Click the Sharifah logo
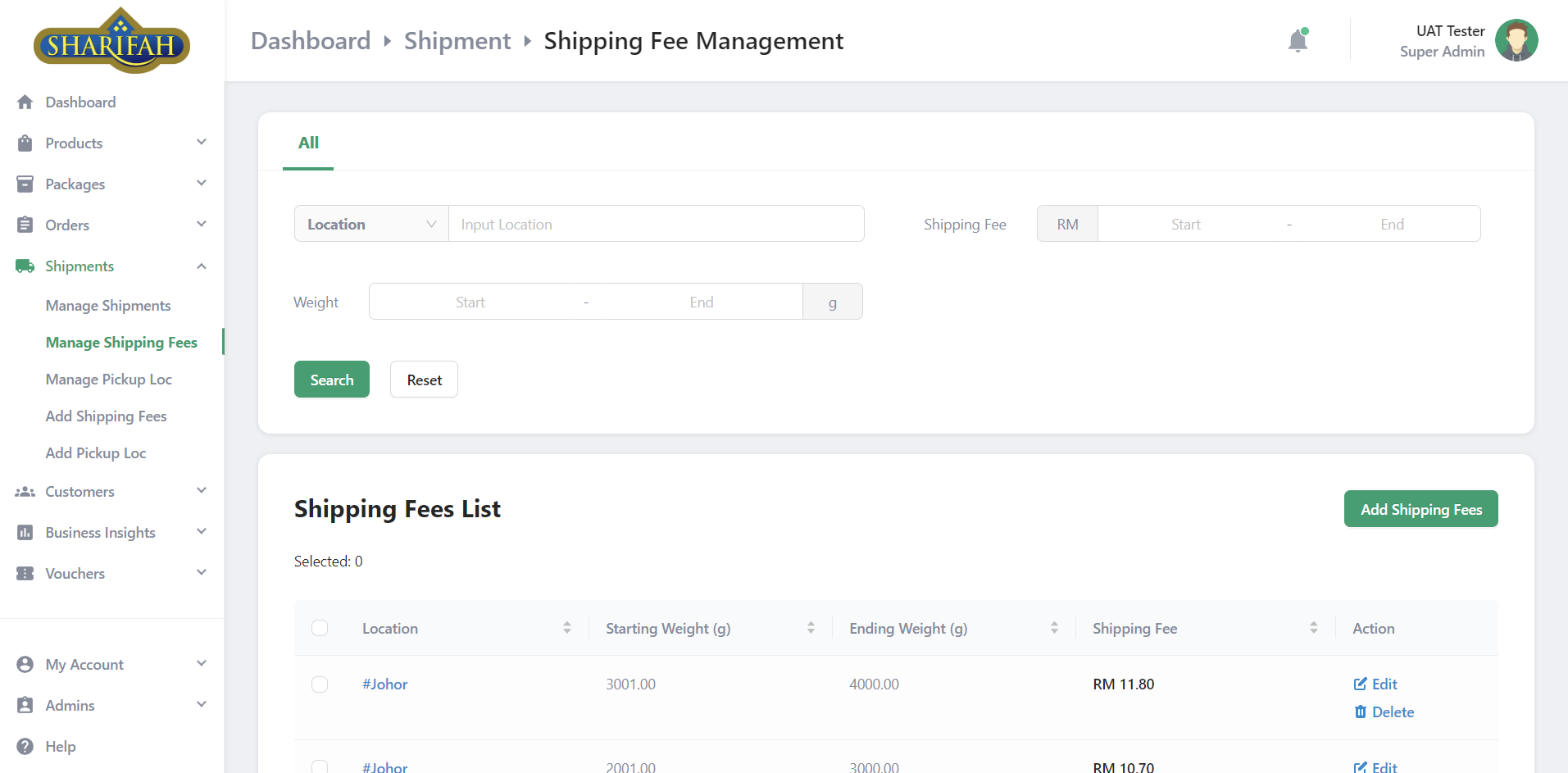 point(111,41)
